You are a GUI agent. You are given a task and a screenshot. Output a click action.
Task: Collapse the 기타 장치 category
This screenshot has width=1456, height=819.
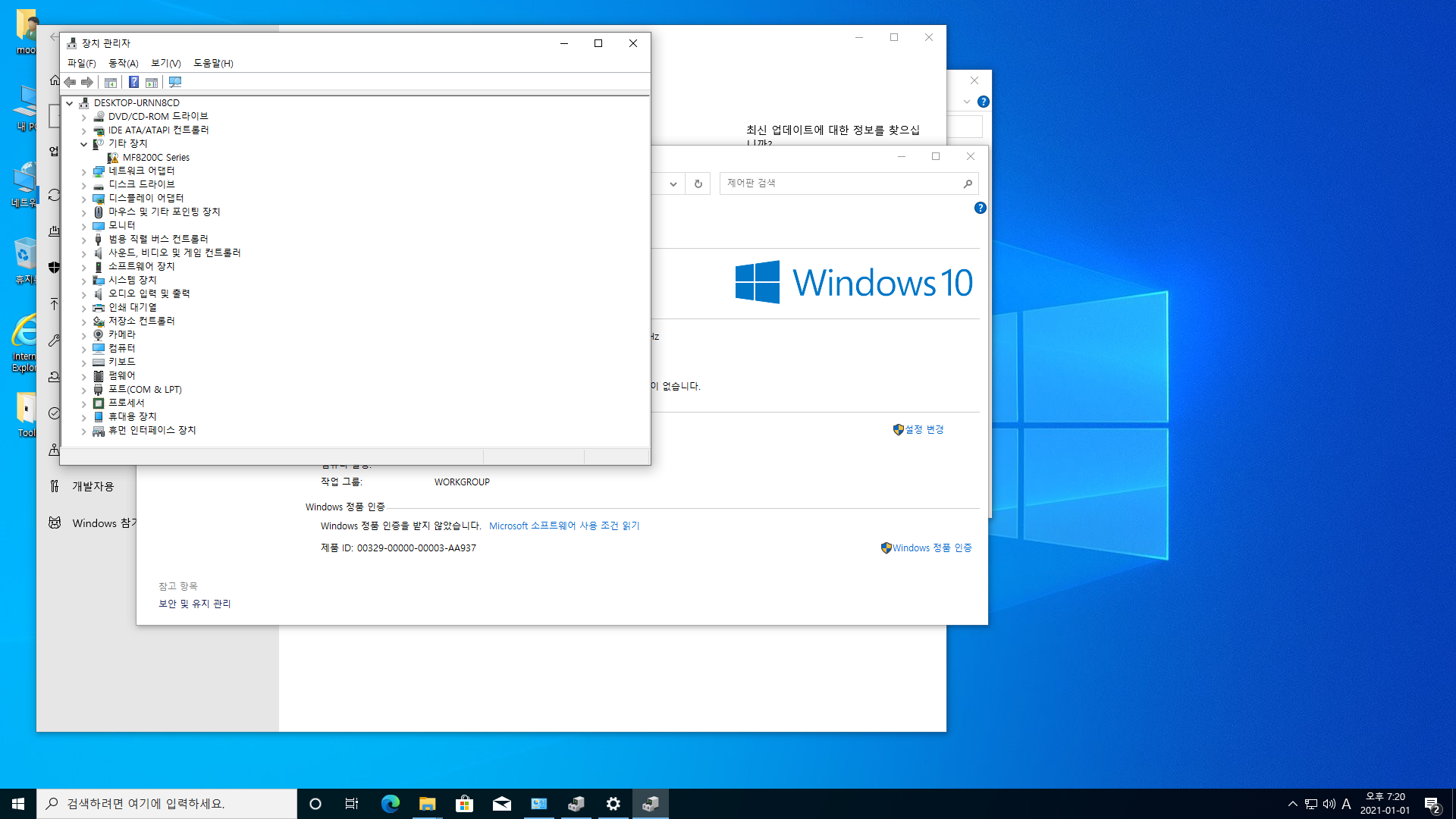84,144
